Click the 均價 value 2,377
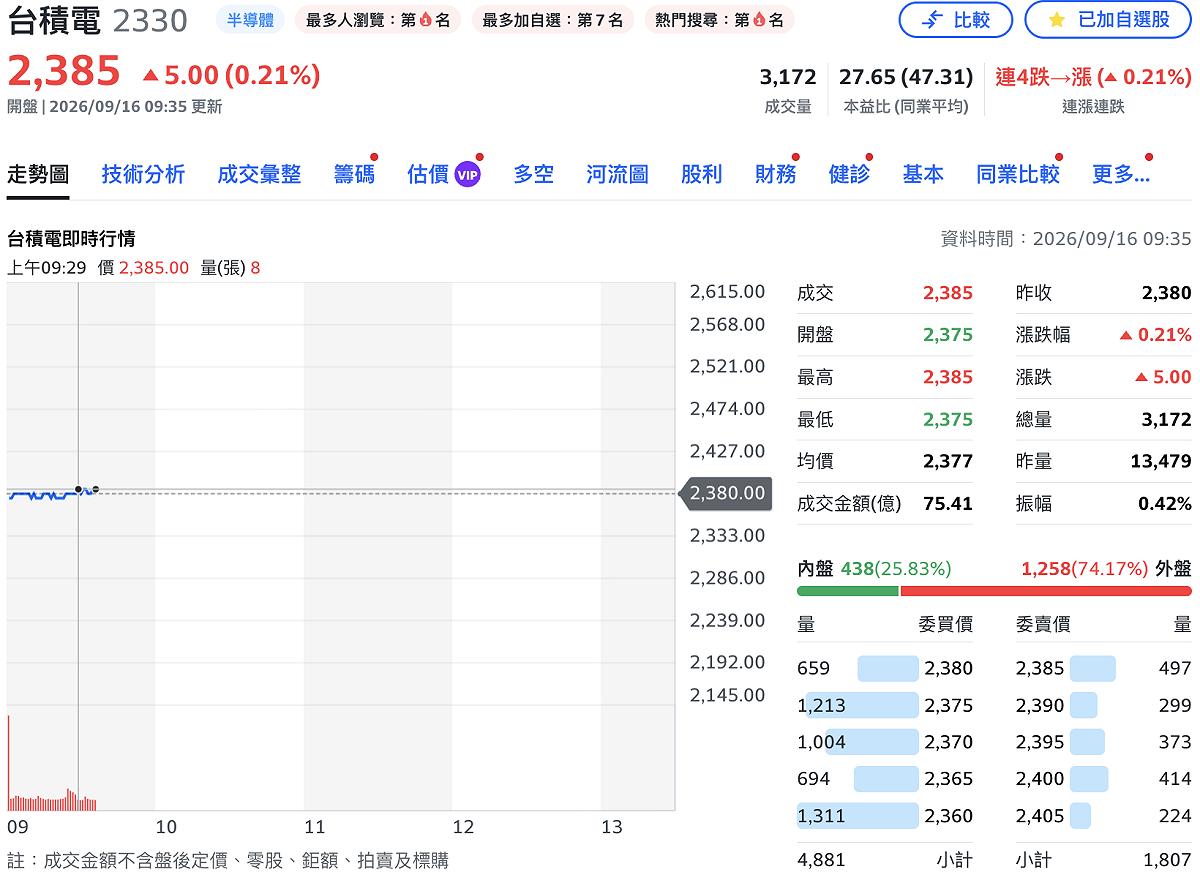 tap(948, 462)
